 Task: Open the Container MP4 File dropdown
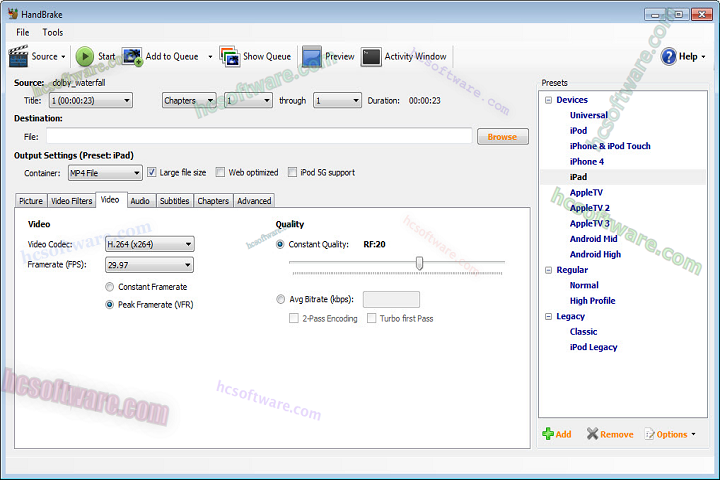(x=105, y=173)
